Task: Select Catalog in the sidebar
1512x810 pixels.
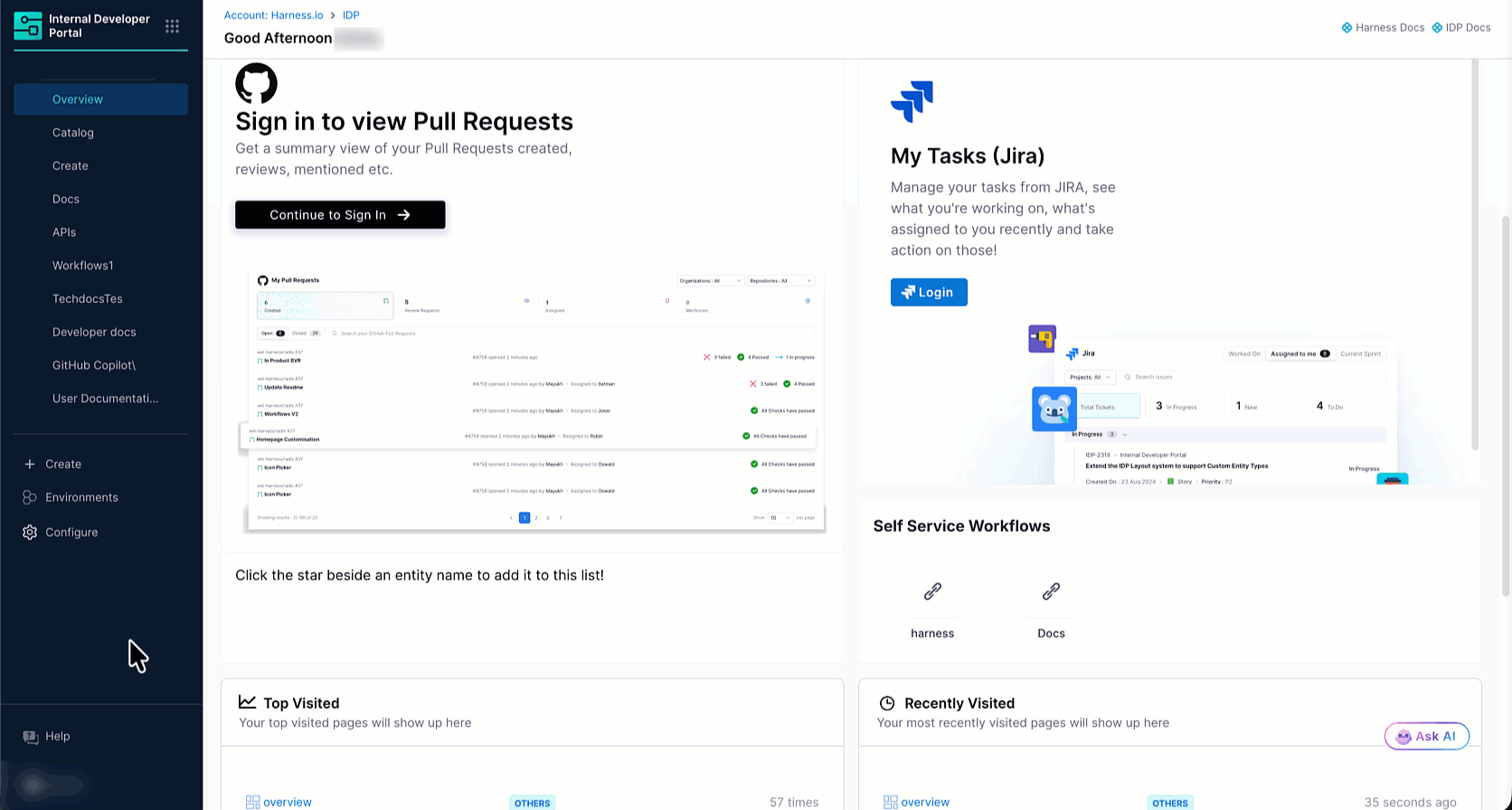Action: pos(73,133)
